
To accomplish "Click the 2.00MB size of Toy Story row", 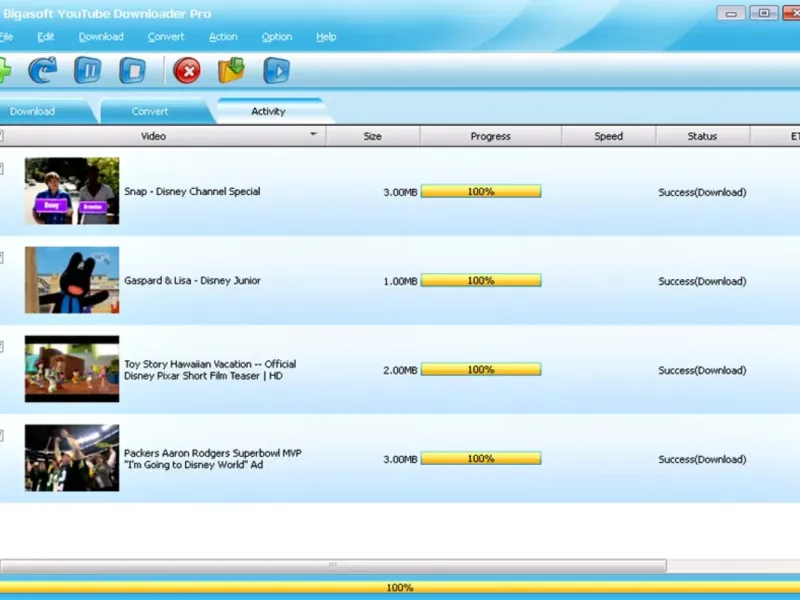I will [x=400, y=370].
